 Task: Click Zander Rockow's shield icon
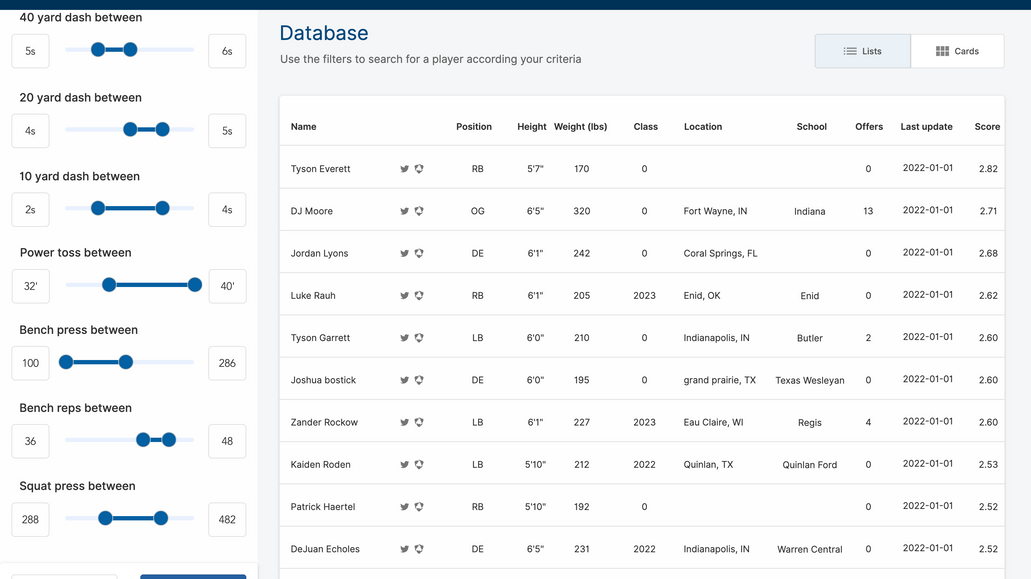pyautogui.click(x=419, y=422)
